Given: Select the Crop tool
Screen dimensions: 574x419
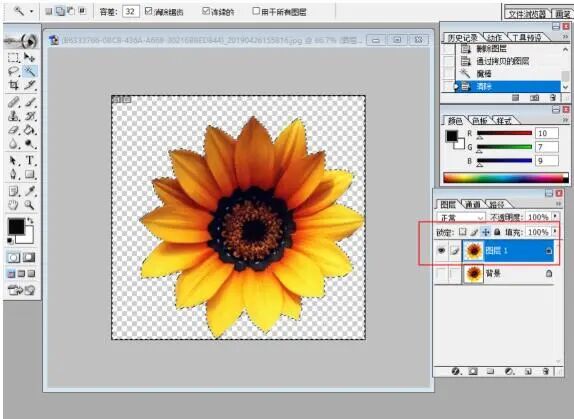Looking at the screenshot, I should [14, 85].
